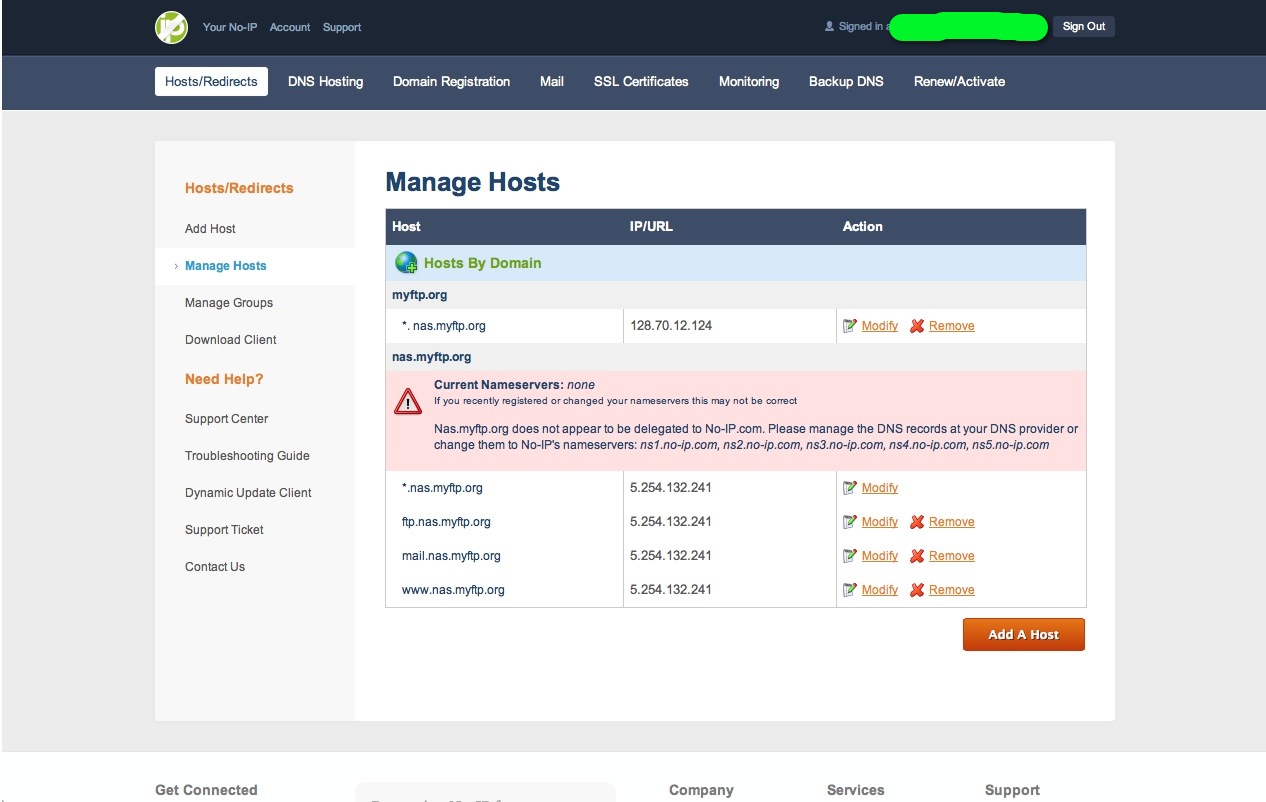
Task: Select Manage Hosts in the sidebar
Action: point(226,266)
